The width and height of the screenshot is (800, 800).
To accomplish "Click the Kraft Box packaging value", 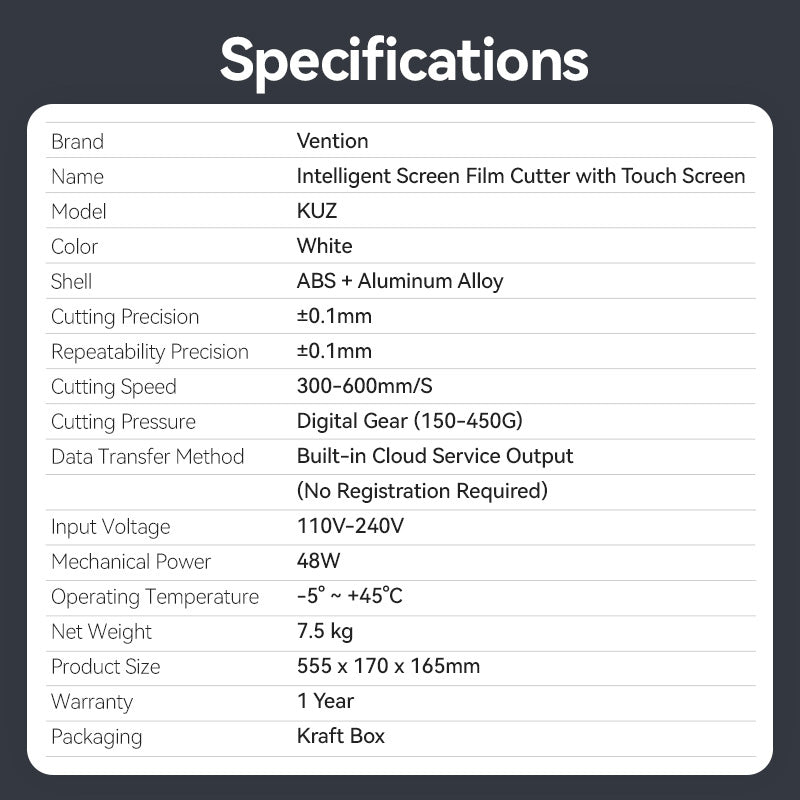I will pos(340,736).
